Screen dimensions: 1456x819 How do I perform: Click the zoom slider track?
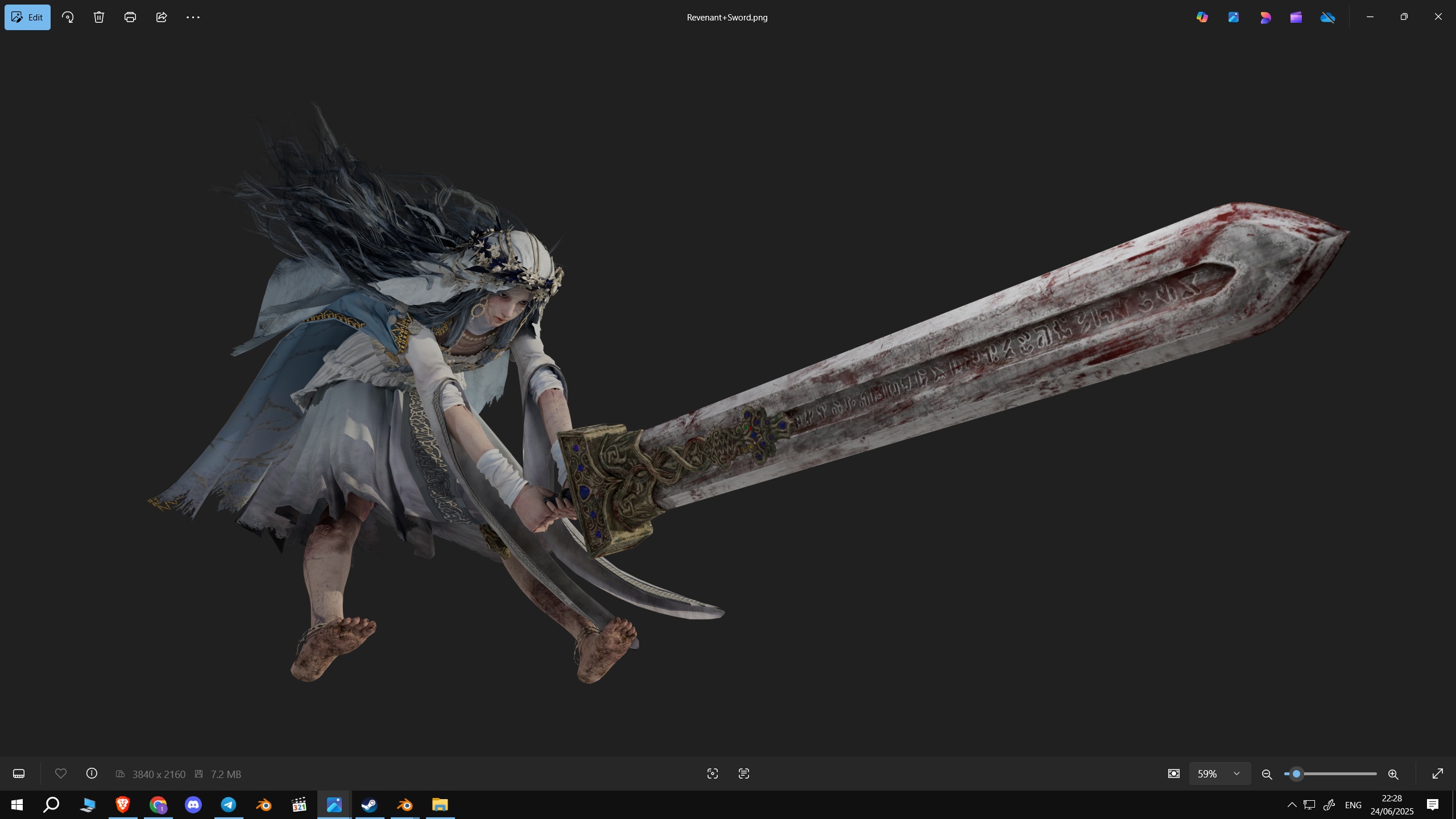tap(1331, 774)
